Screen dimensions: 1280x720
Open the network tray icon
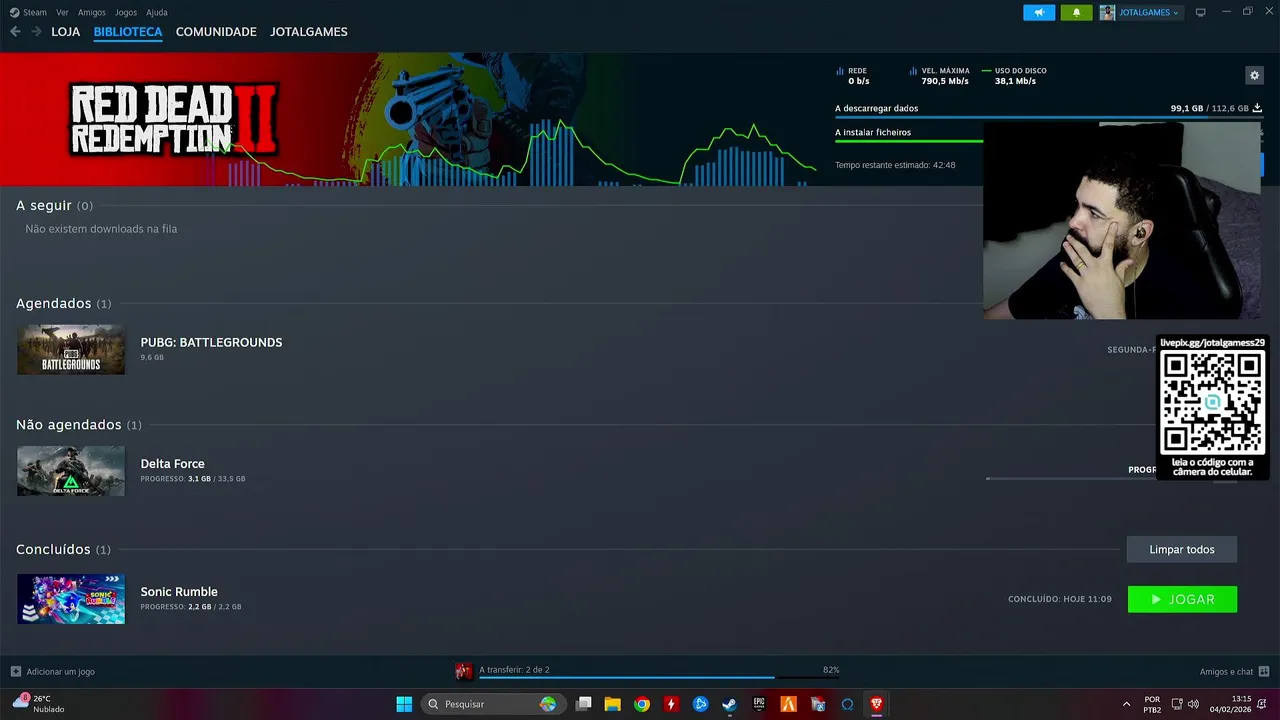tap(1177, 704)
